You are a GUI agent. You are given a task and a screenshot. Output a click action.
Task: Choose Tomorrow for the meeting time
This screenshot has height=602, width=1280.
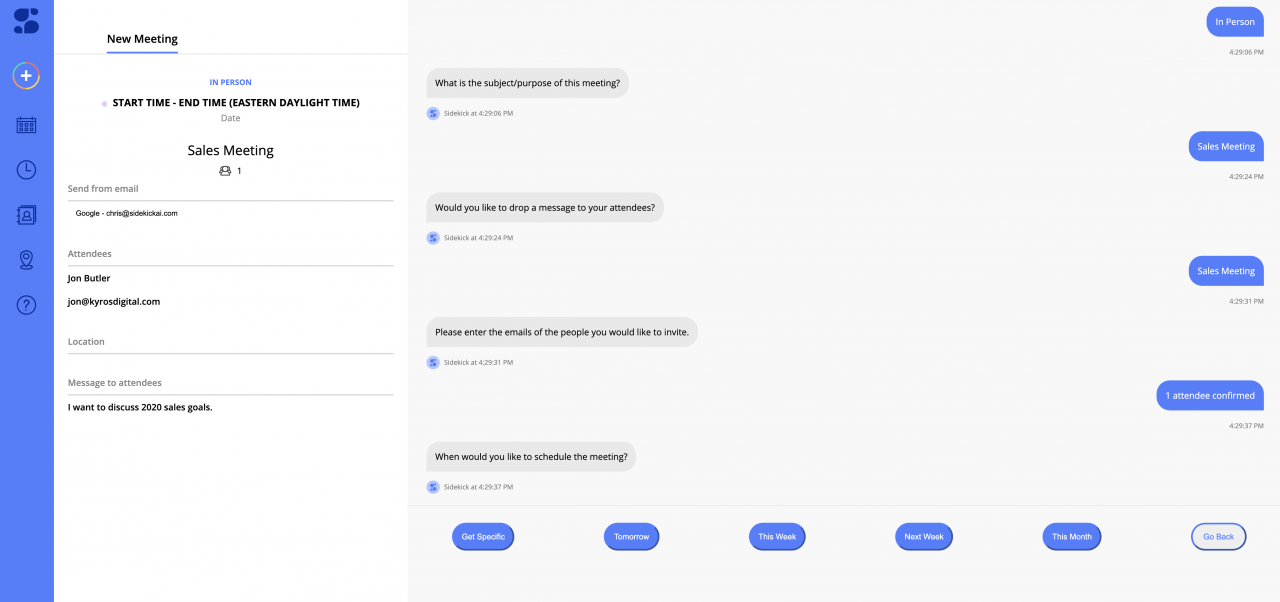(631, 536)
